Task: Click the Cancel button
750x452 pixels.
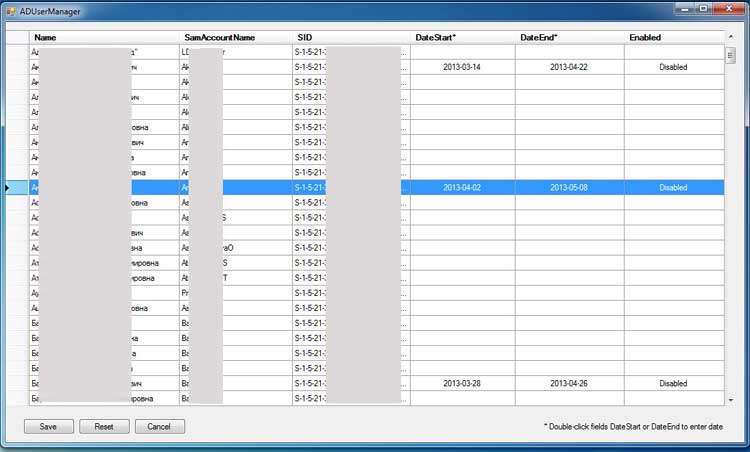Action: click(x=160, y=426)
